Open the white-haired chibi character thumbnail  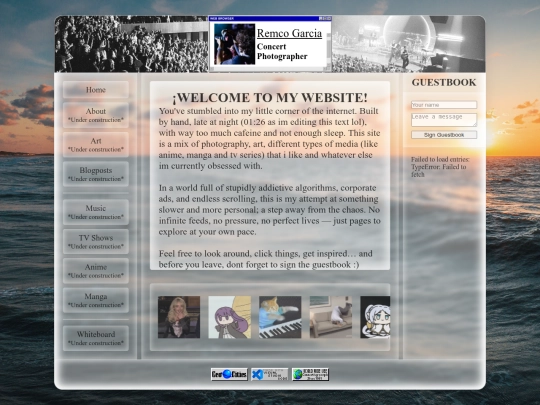(375, 317)
